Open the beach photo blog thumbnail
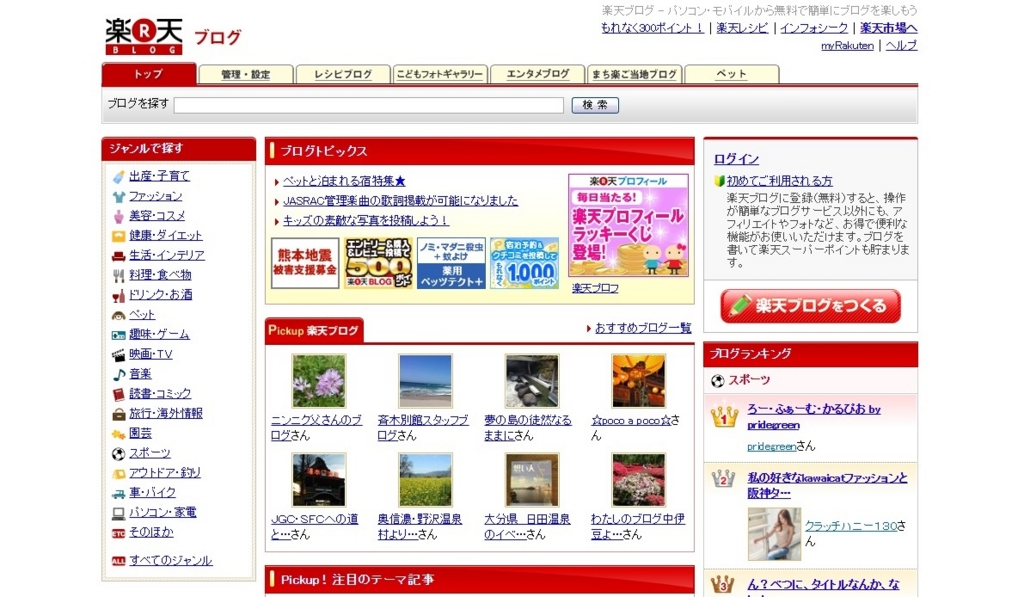This screenshot has height=597, width=1024. (x=425, y=381)
